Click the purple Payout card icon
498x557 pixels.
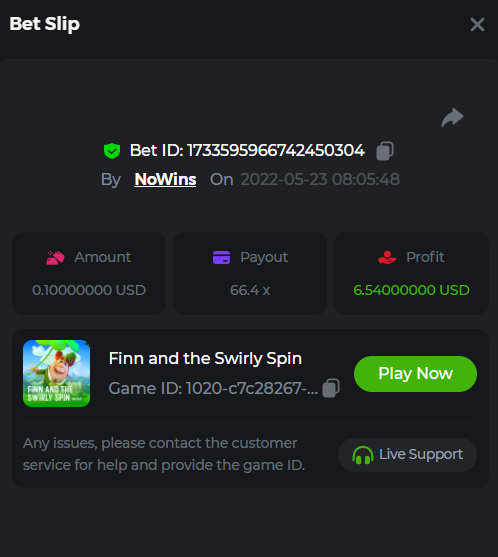tap(221, 258)
